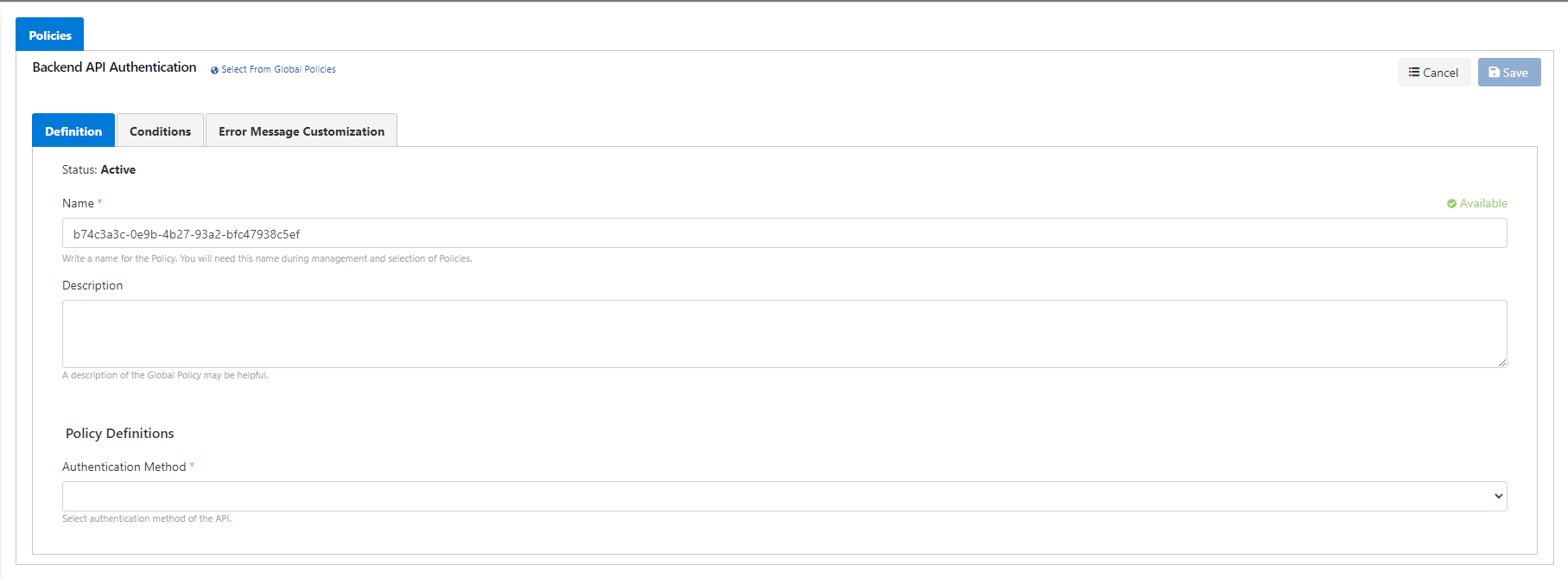Open the Error Message Customization tab
The width and height of the screenshot is (1568, 578).
tap(301, 131)
